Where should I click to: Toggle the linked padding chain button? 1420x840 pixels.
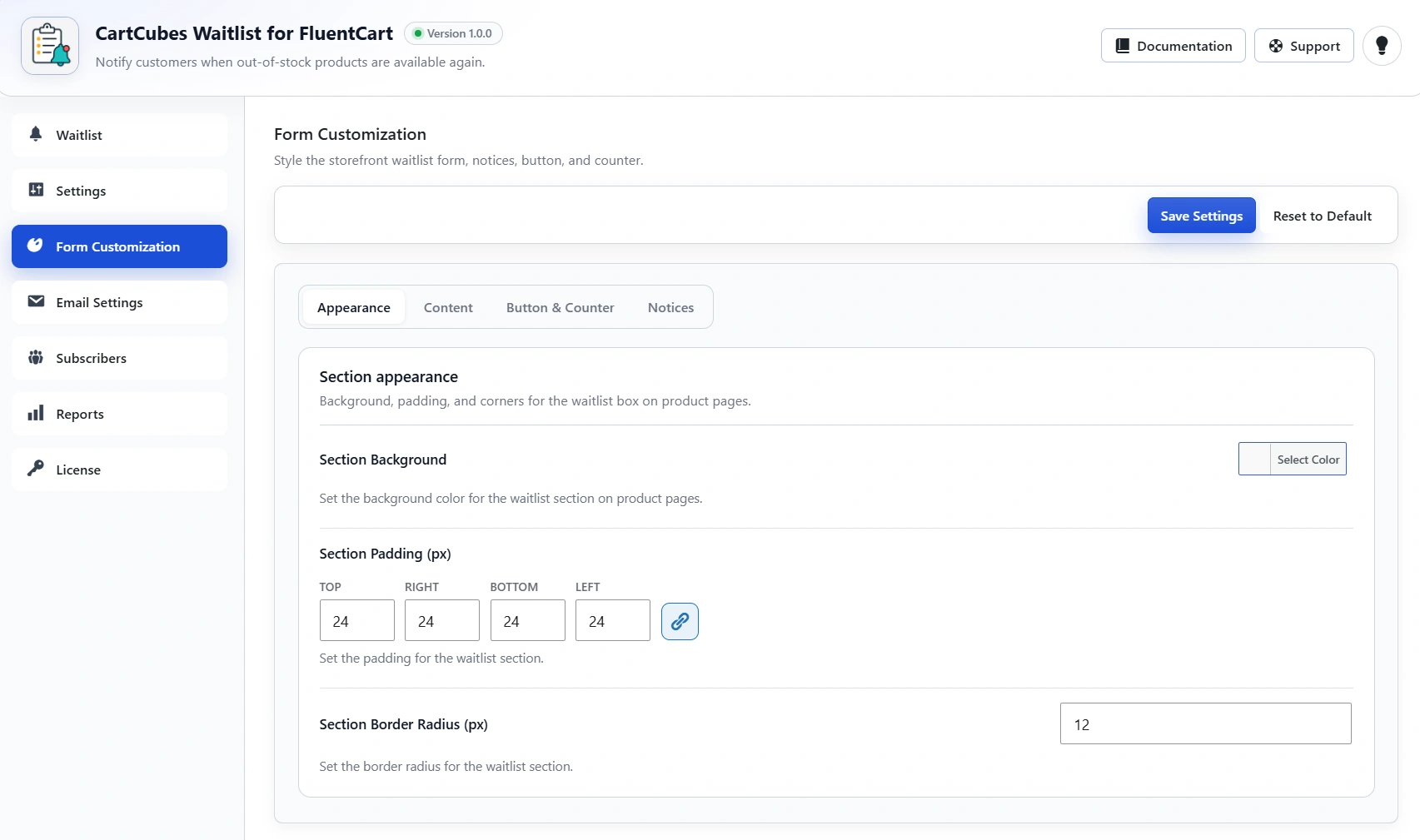(680, 621)
